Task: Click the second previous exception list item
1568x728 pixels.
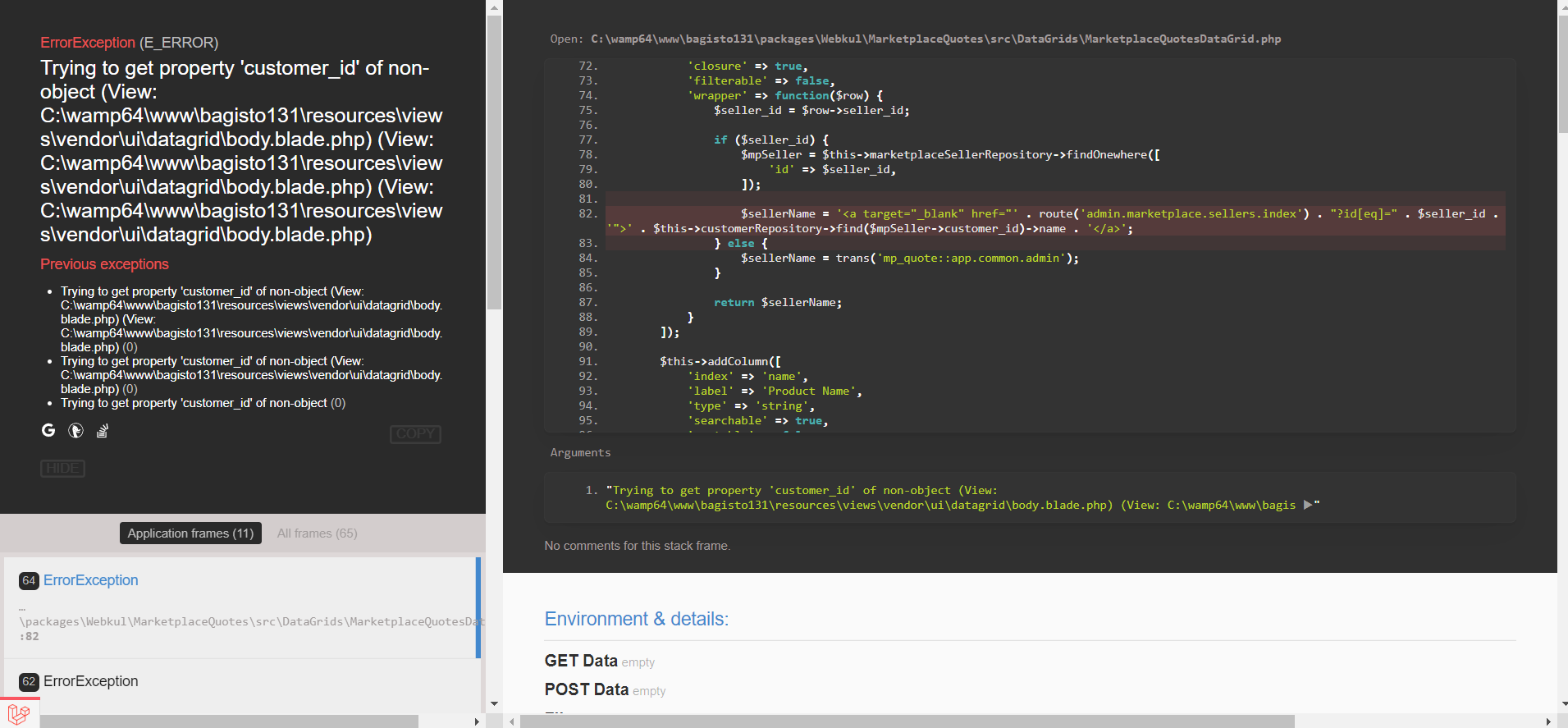Action: (251, 375)
